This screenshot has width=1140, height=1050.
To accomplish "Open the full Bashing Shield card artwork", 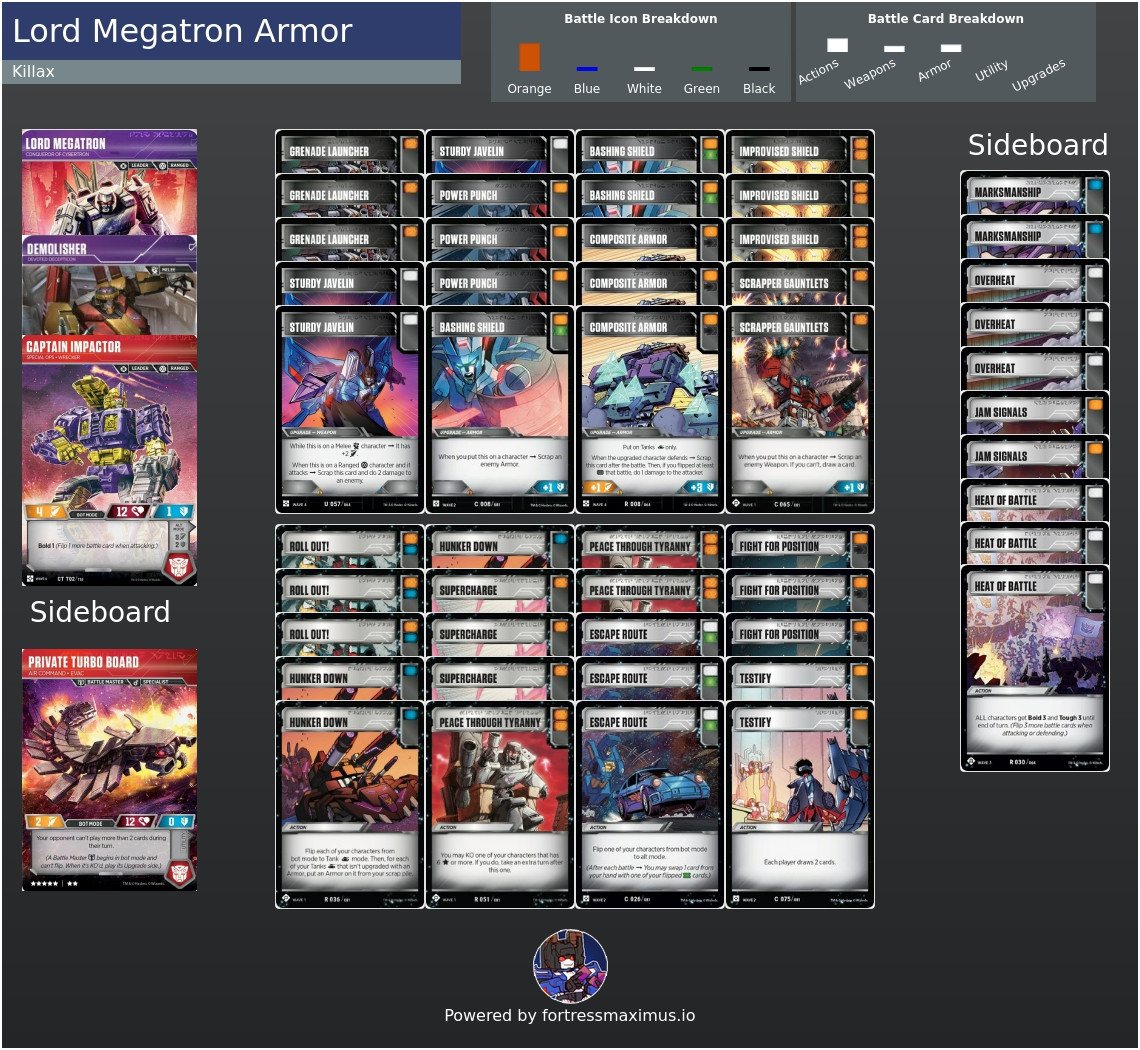I will [499, 382].
